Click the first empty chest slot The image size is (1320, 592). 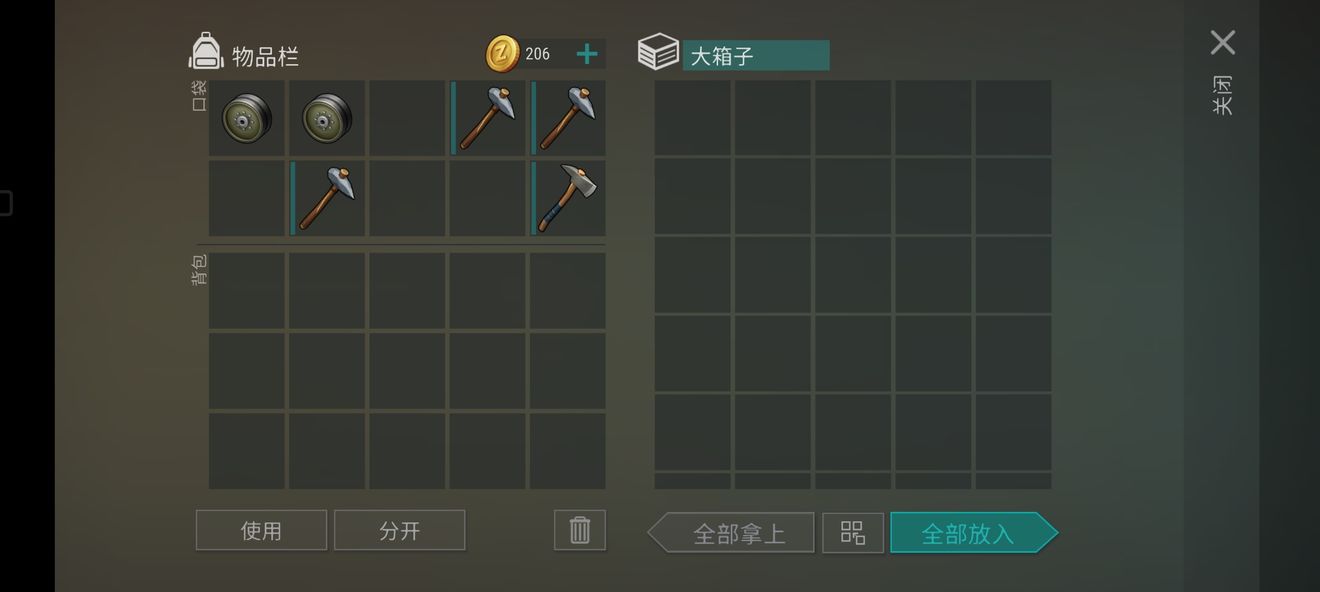[693, 118]
